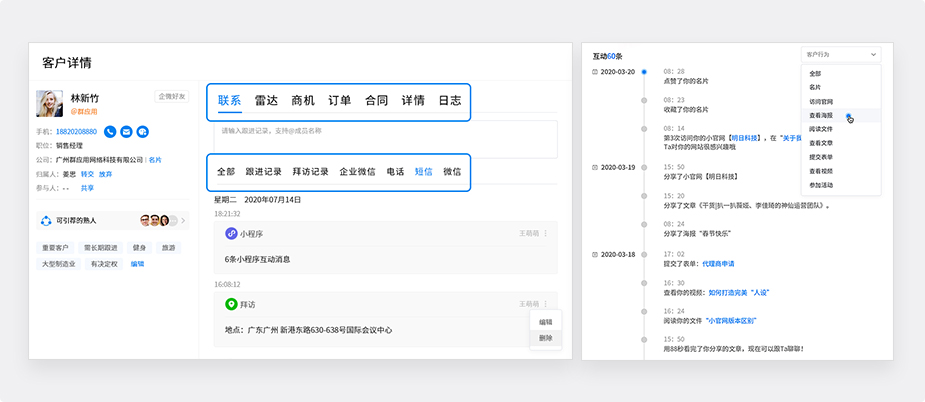Open the 代理商申请 form link
The width and height of the screenshot is (925, 402).
(x=718, y=263)
